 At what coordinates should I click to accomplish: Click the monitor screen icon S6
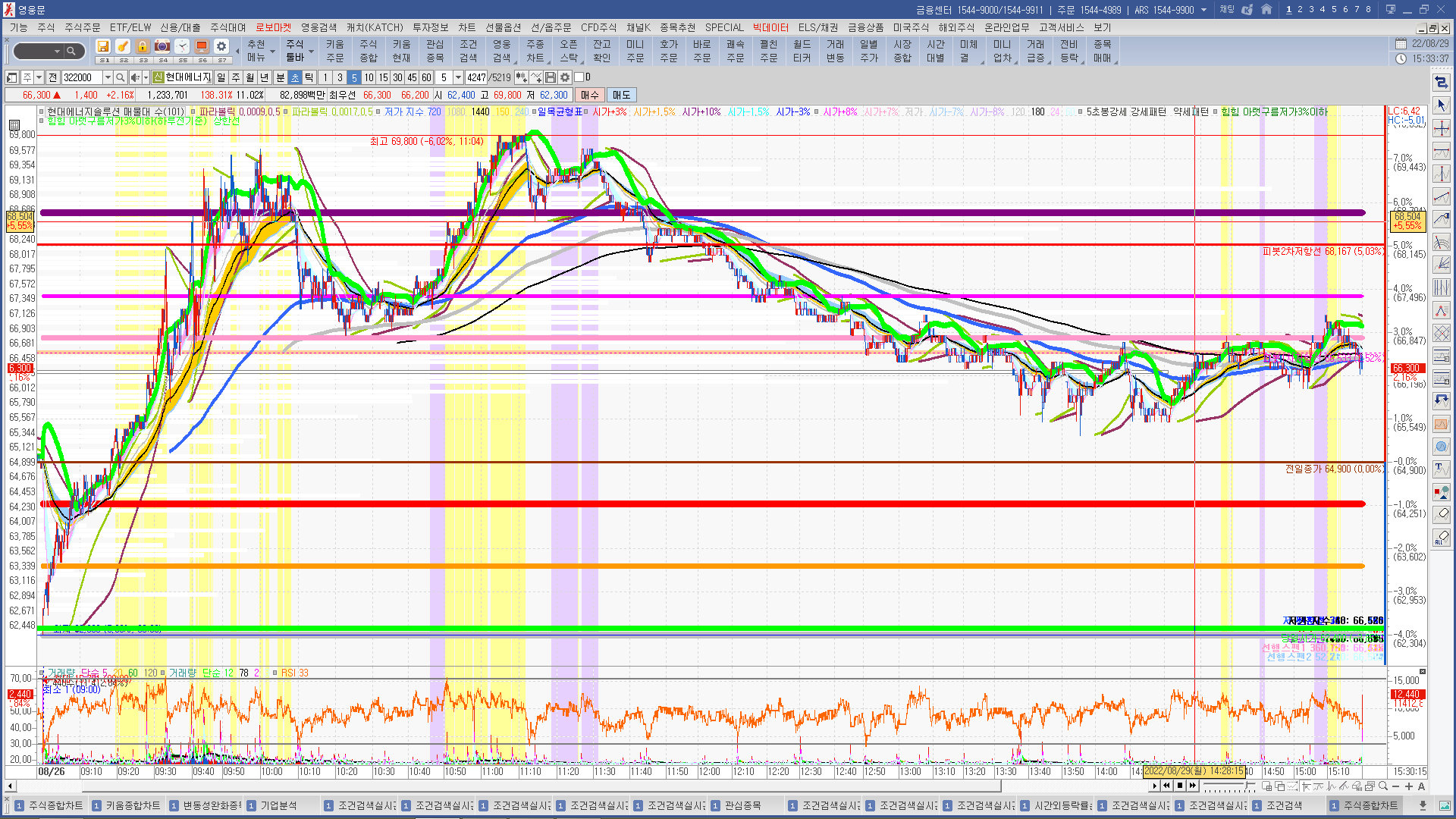tap(202, 47)
